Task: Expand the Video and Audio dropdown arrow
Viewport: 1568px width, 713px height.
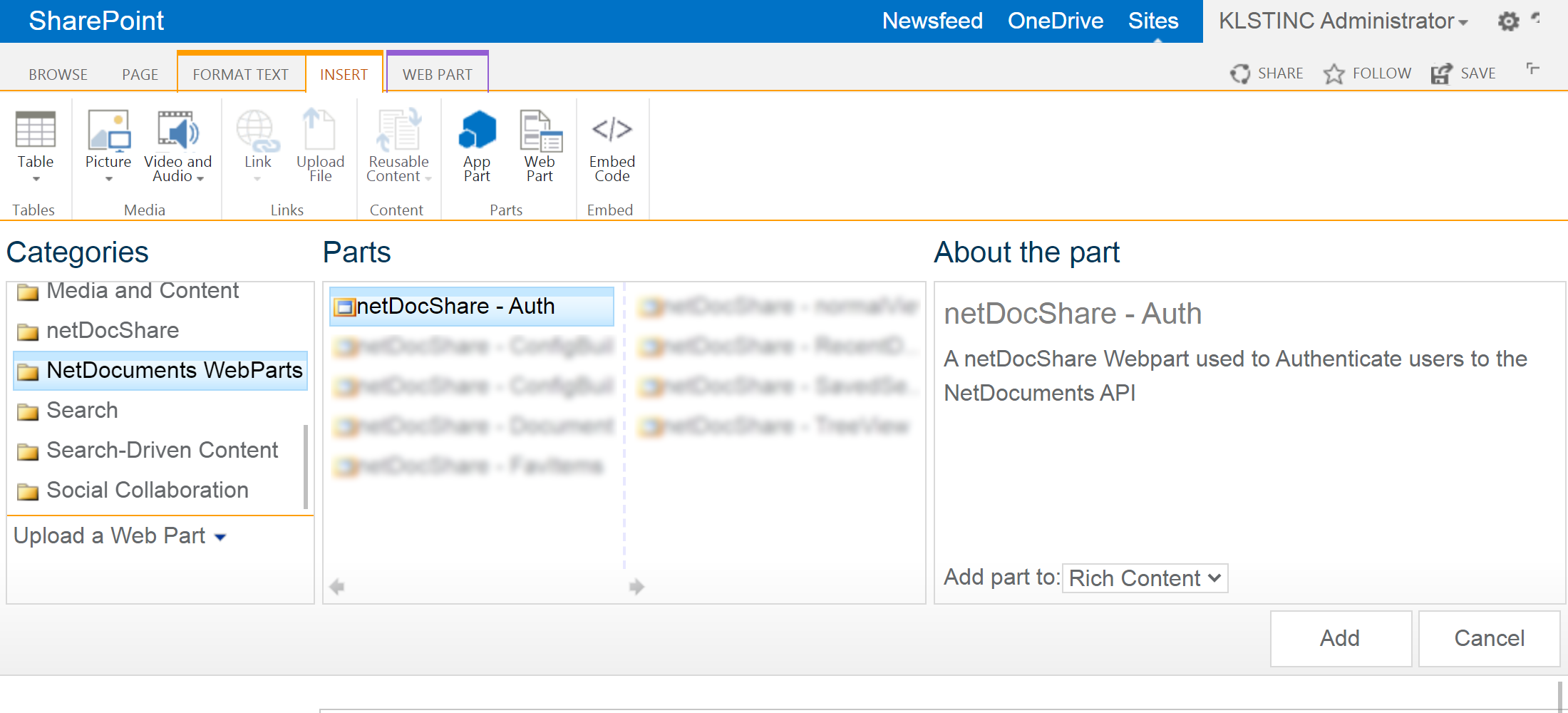Action: pos(200,178)
